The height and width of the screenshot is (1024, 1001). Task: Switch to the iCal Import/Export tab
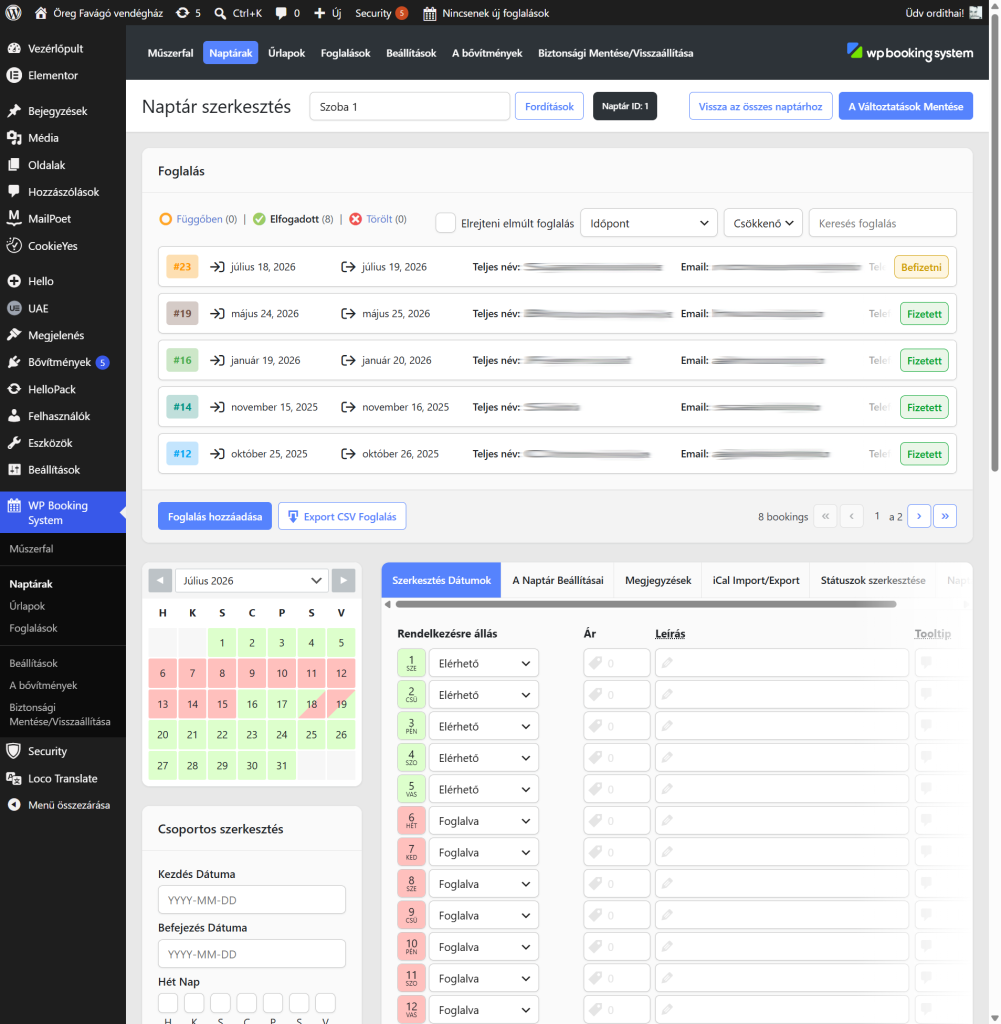point(755,580)
